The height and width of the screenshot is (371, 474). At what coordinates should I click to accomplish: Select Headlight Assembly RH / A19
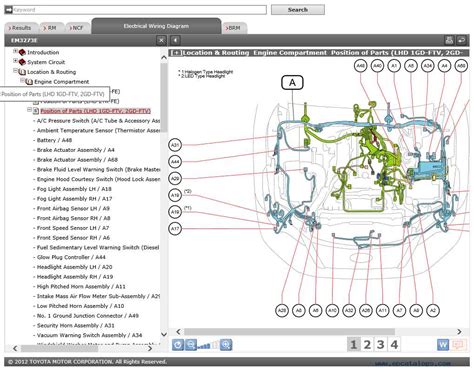pos(75,277)
